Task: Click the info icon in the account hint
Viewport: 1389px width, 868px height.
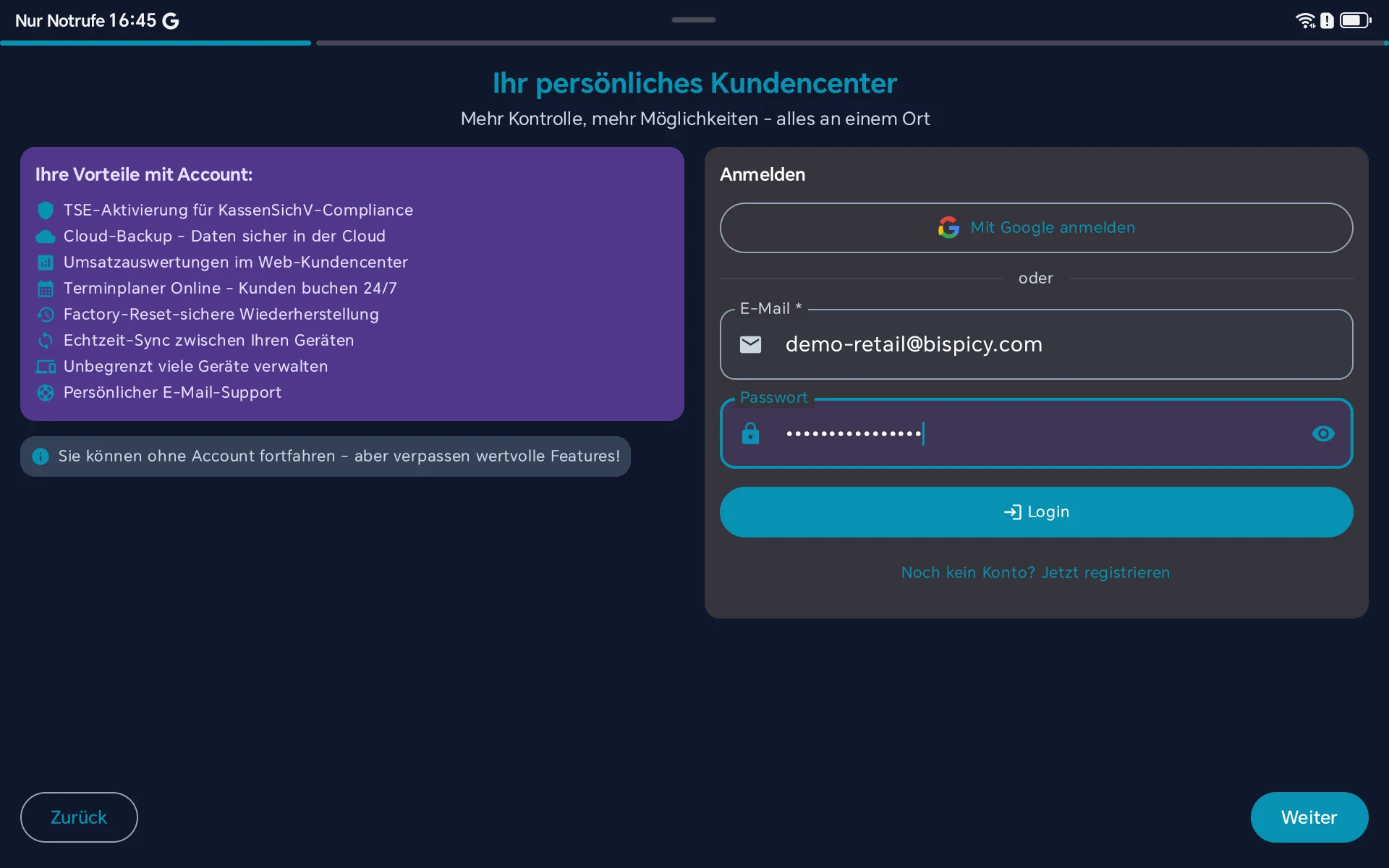Action: click(x=41, y=456)
